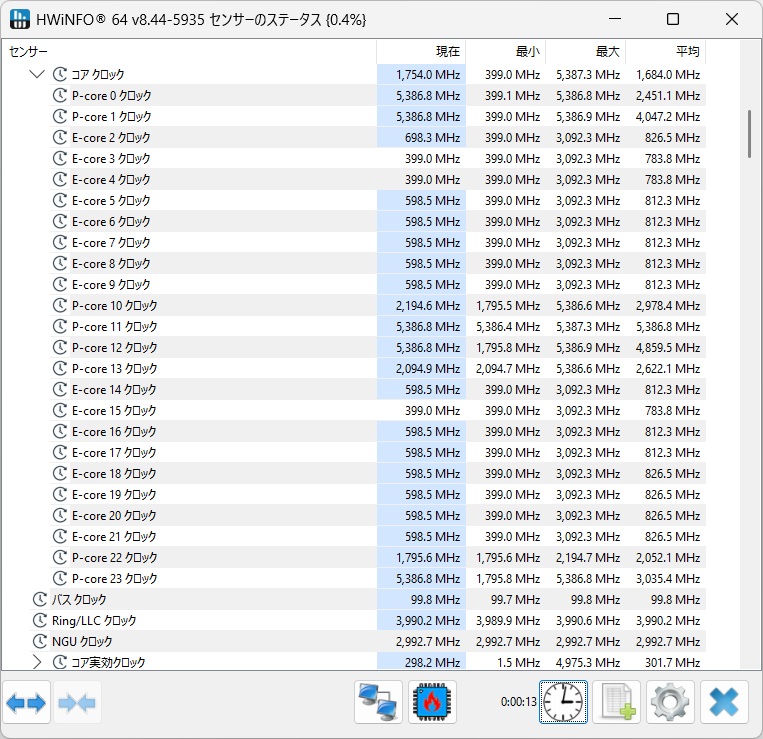Image resolution: width=763 pixels, height=739 pixels.
Task: Click the 最小 column header
Action: pyautogui.click(x=506, y=52)
